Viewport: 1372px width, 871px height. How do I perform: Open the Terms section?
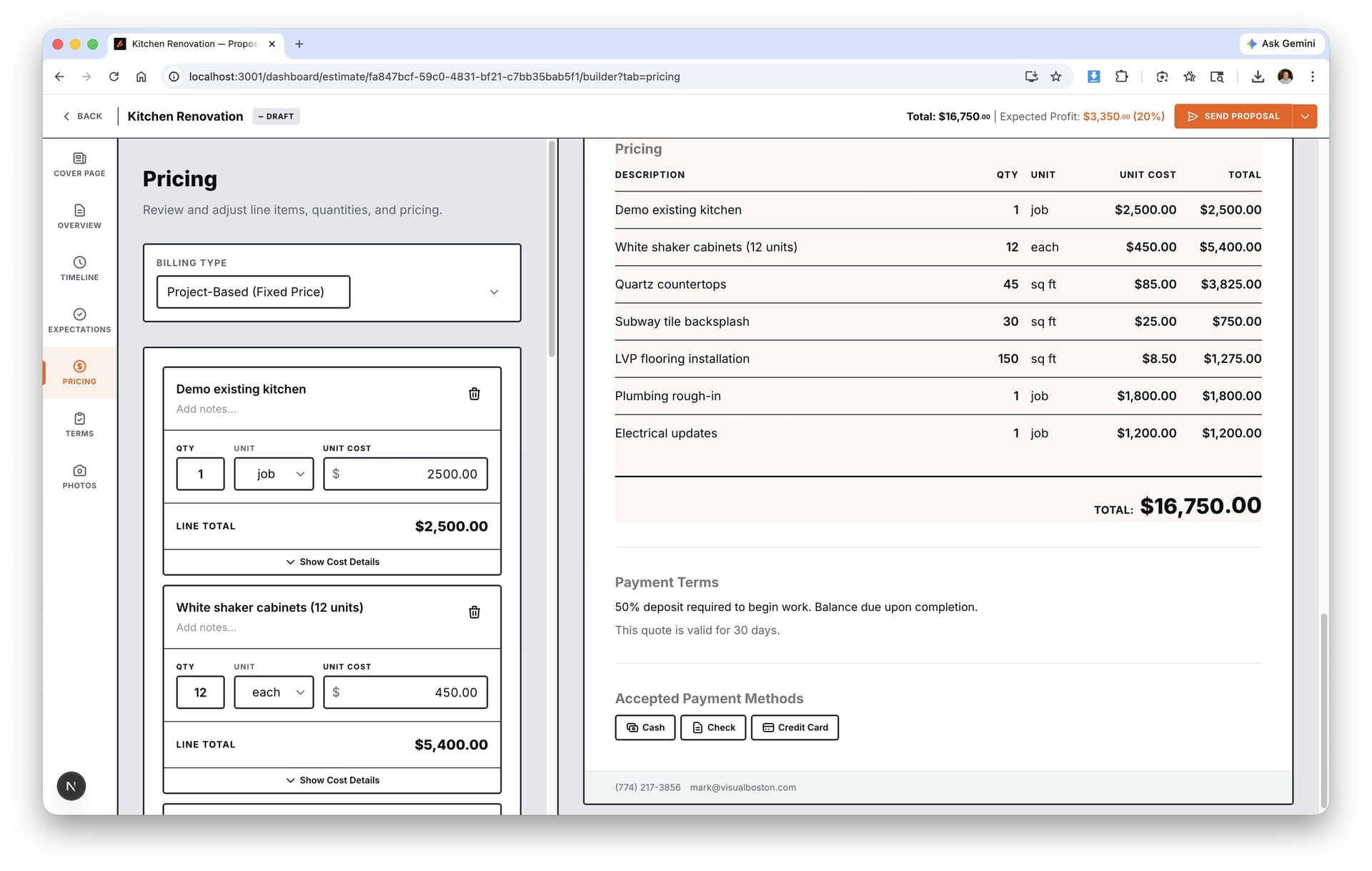(79, 424)
